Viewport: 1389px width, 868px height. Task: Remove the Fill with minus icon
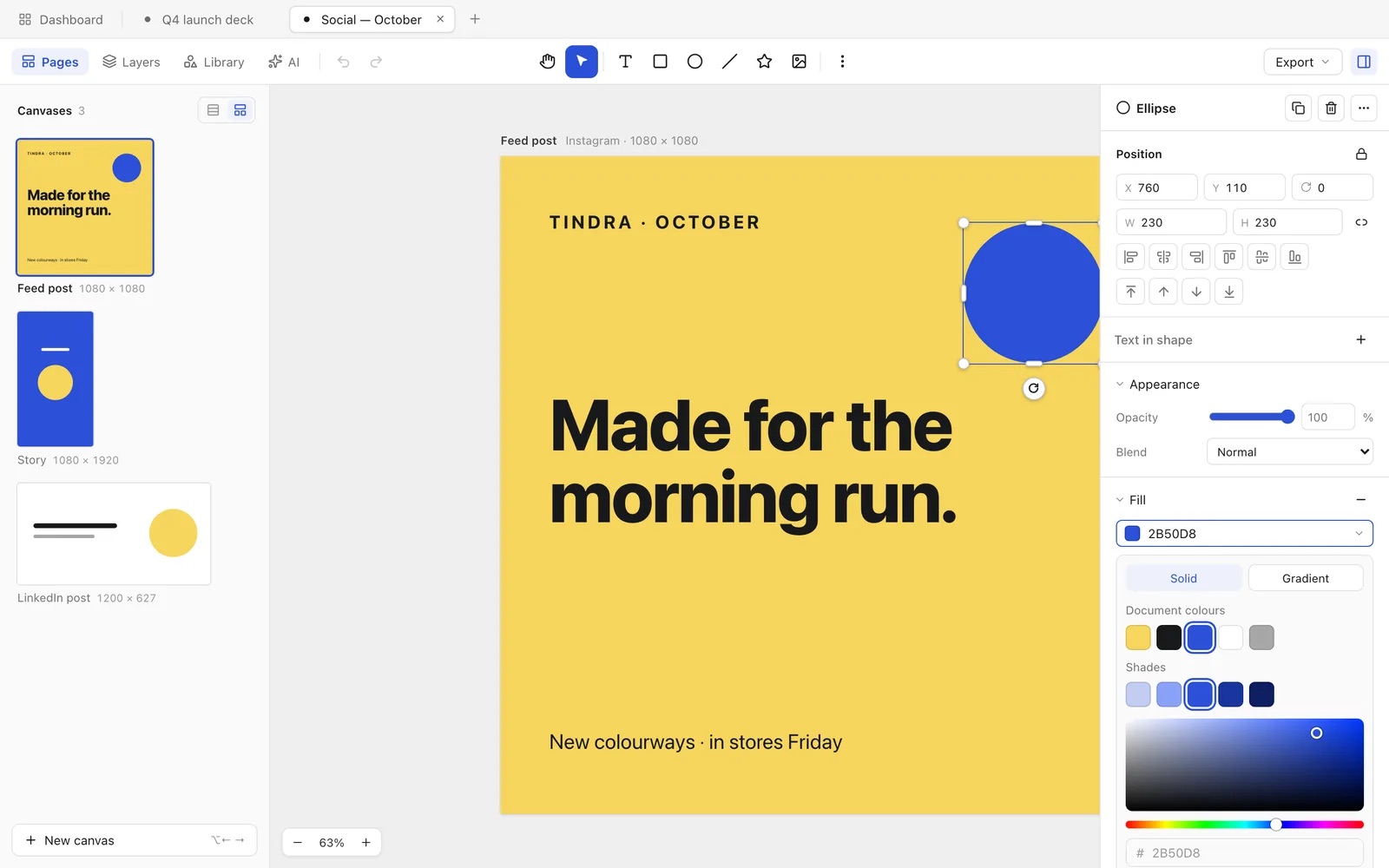point(1360,500)
